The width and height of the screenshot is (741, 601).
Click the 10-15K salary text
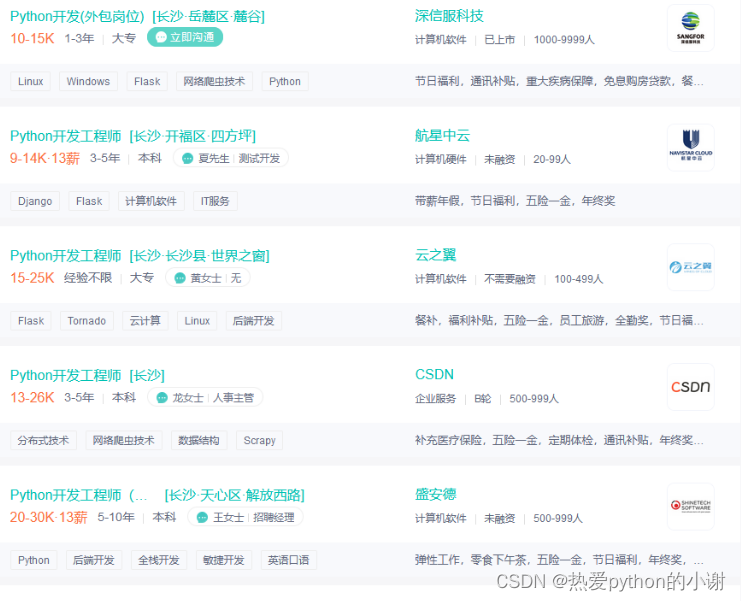tap(33, 38)
